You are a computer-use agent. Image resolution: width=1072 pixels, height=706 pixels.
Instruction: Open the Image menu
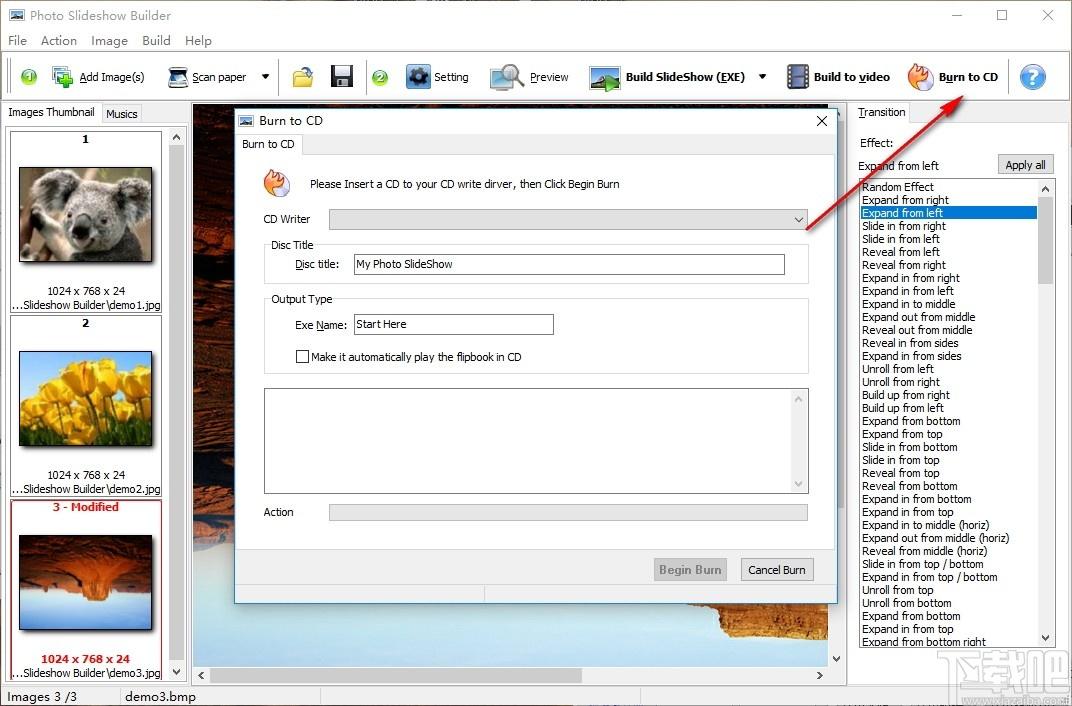pyautogui.click(x=109, y=40)
